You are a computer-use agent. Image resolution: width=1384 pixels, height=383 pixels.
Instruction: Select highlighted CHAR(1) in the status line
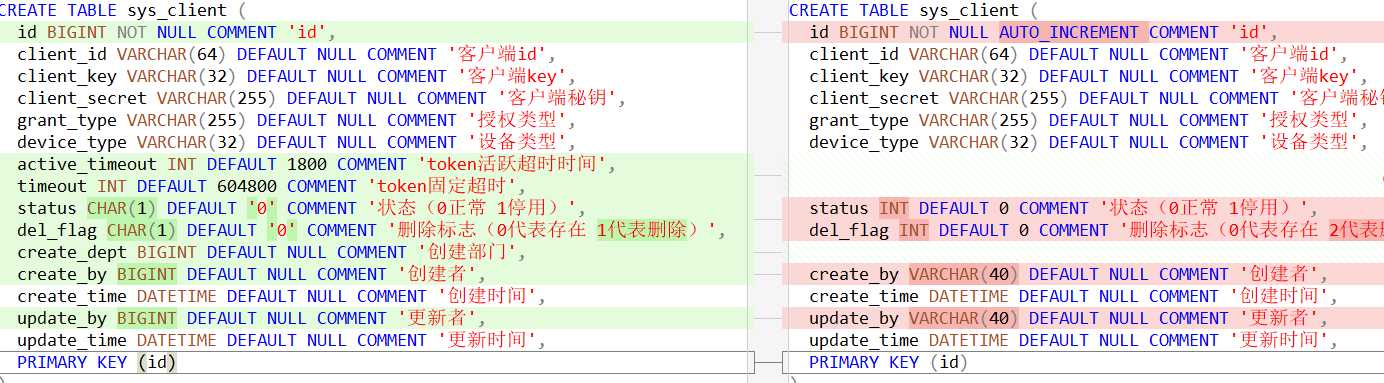(x=122, y=208)
